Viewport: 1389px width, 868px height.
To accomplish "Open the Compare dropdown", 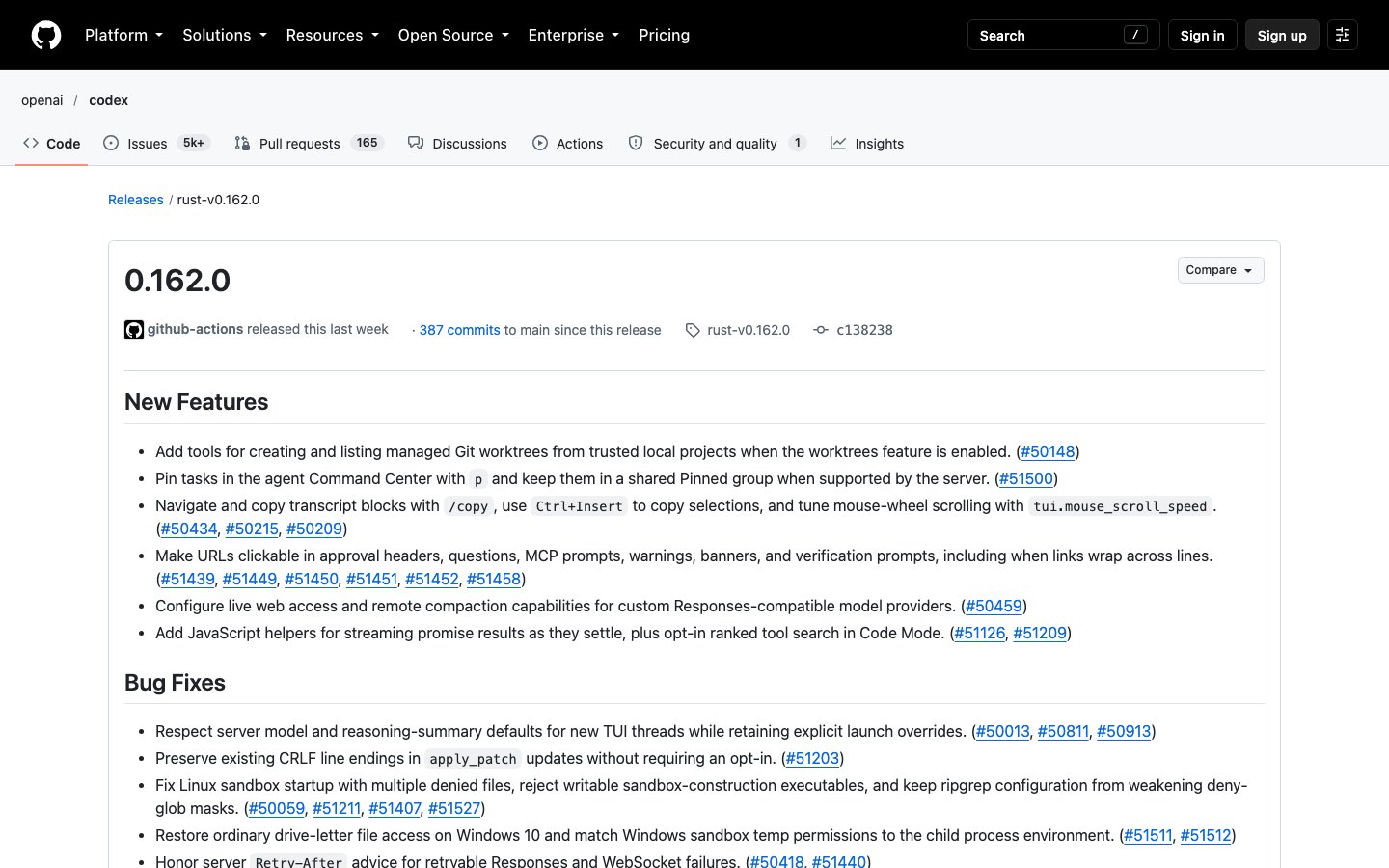I will (x=1220, y=270).
